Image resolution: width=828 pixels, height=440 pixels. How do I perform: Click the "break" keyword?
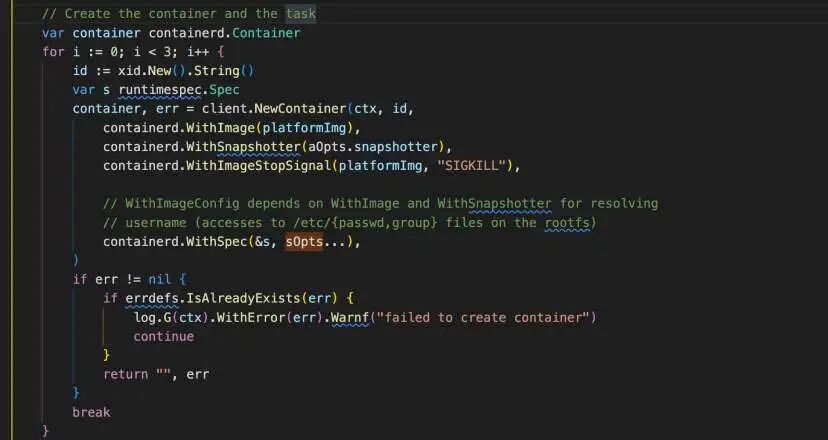click(x=91, y=412)
